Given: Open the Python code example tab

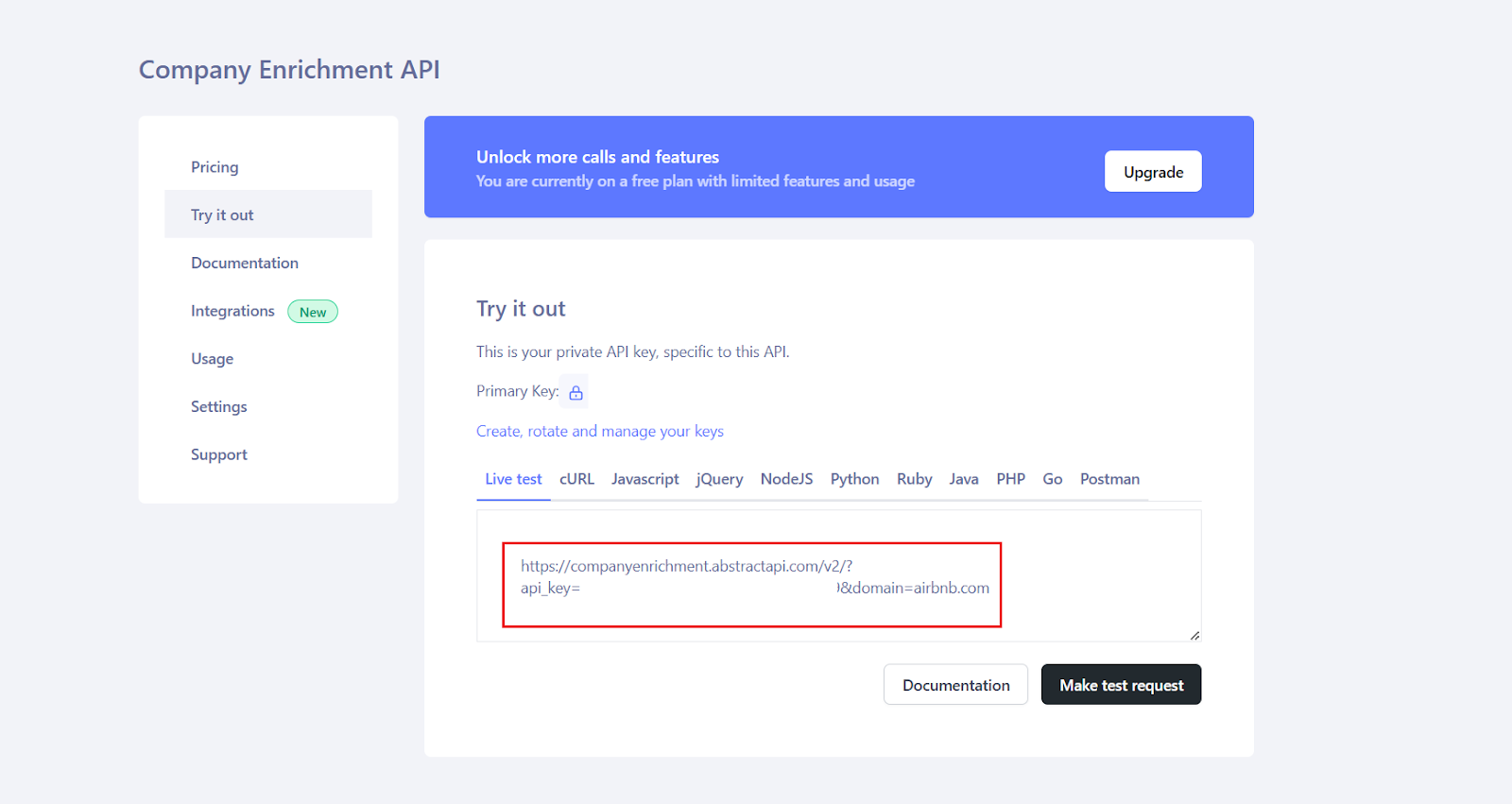Looking at the screenshot, I should coord(854,479).
